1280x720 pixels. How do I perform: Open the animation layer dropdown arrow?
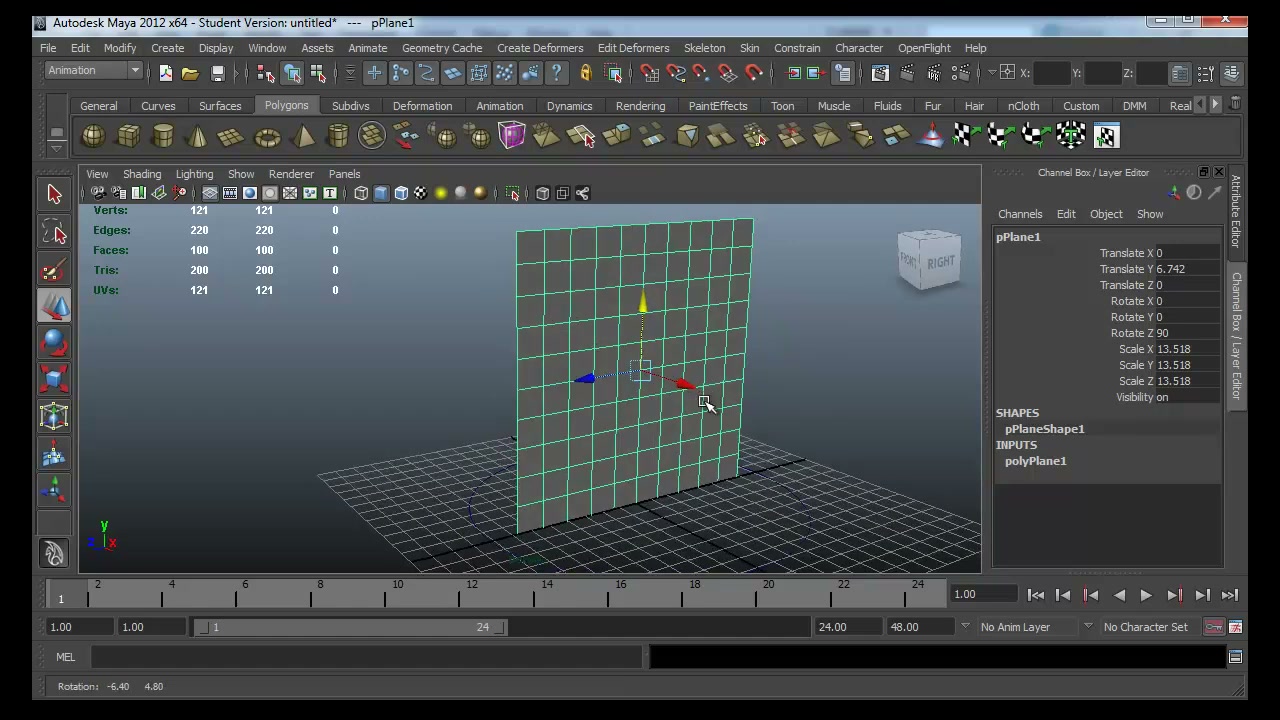965,627
